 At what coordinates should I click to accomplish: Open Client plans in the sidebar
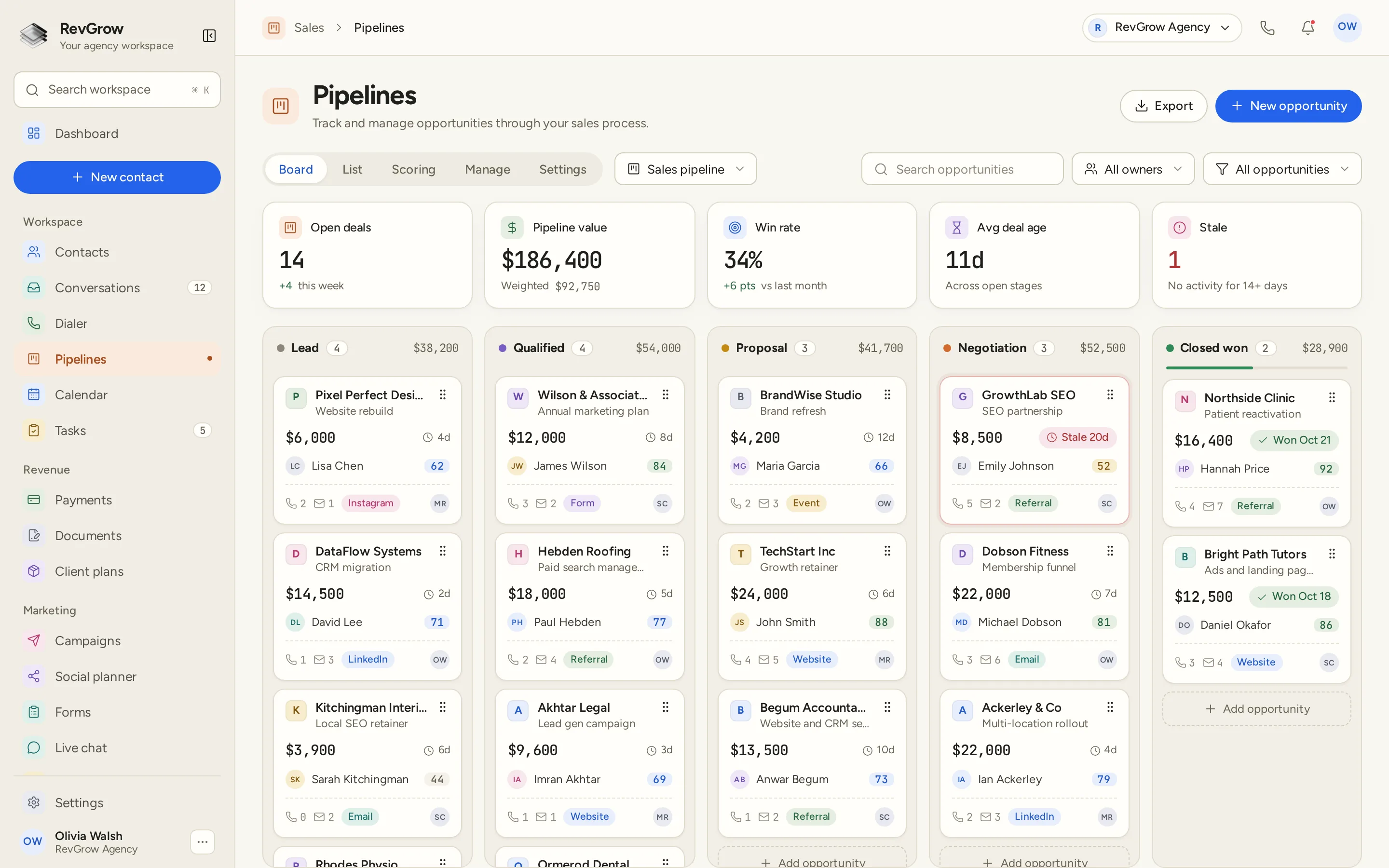pyautogui.click(x=117, y=571)
